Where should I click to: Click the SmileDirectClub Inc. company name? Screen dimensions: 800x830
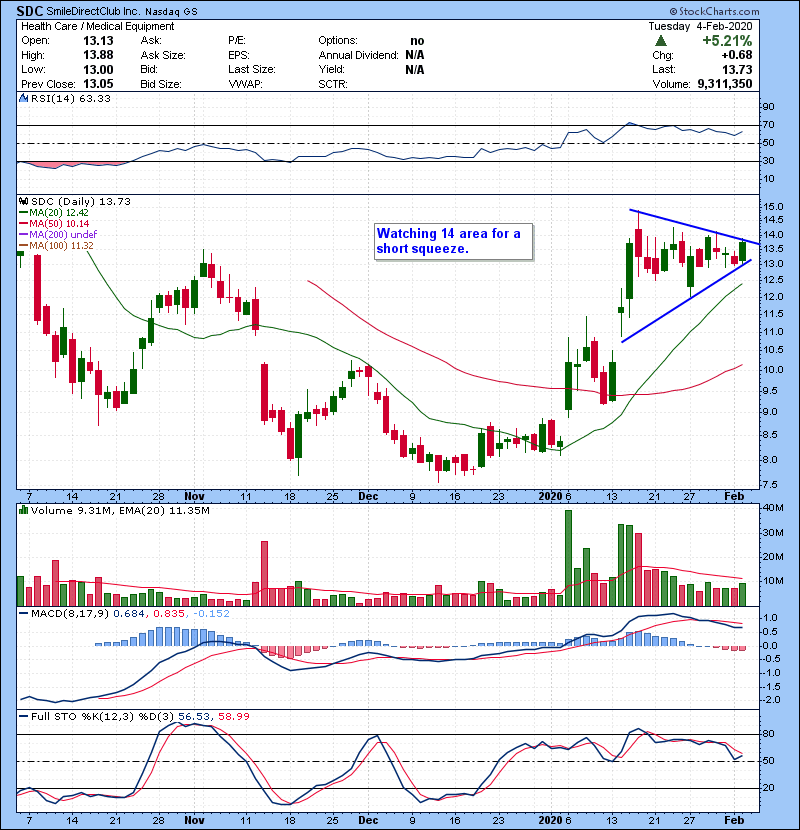94,11
